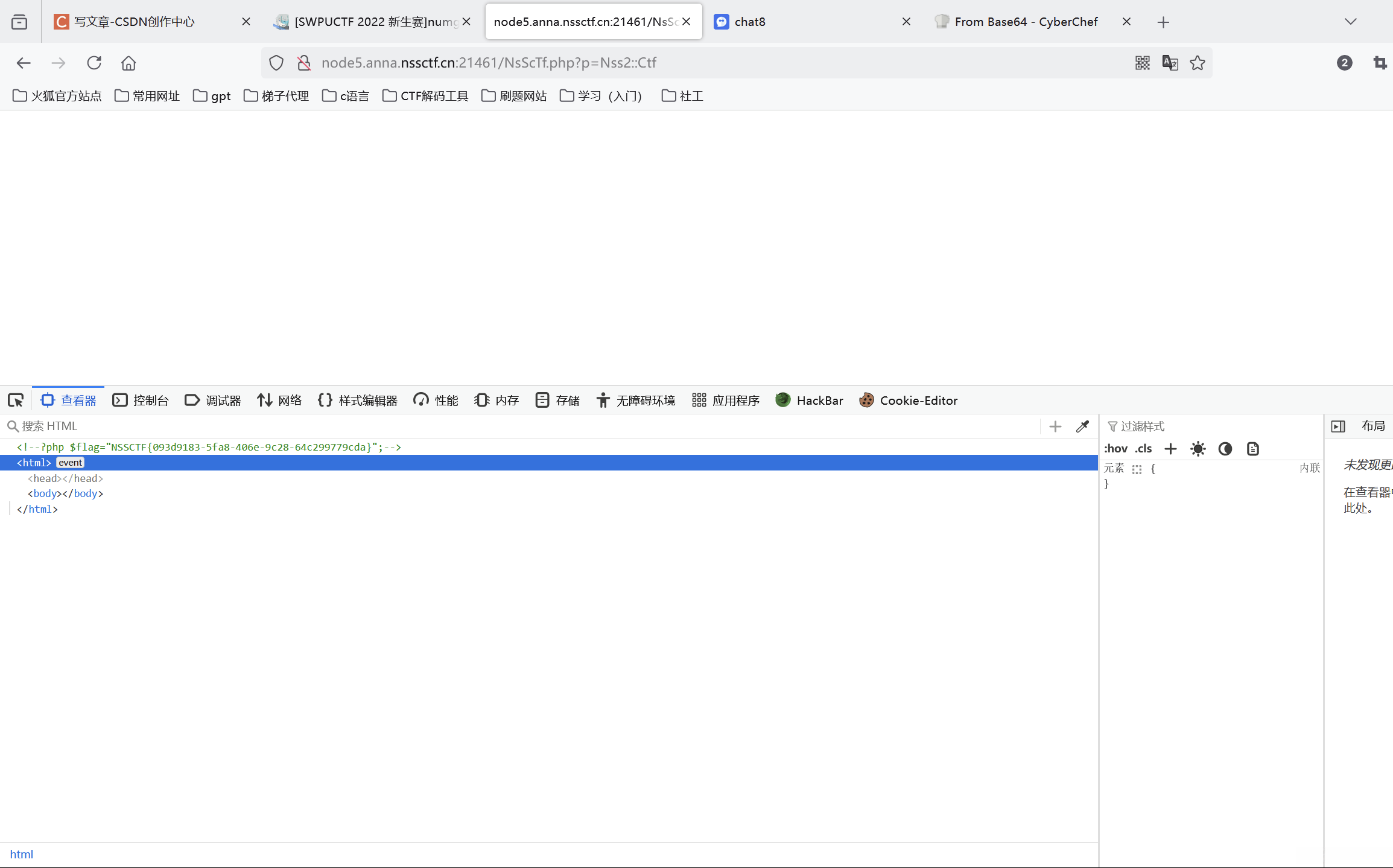
Task: Click the html breadcrumb at bottom
Action: tap(21, 854)
